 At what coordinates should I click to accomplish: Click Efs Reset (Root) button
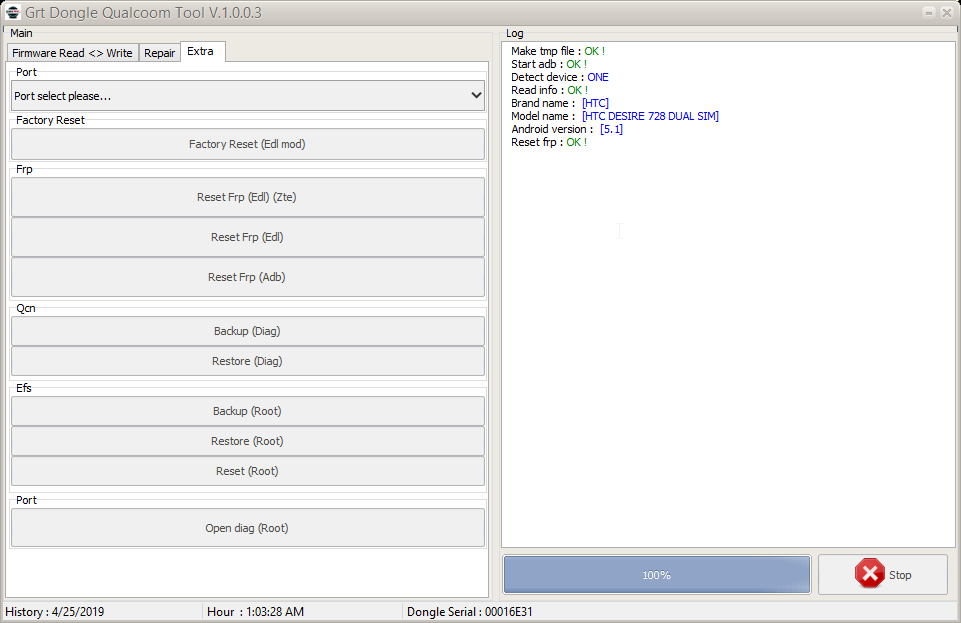pyautogui.click(x=248, y=471)
